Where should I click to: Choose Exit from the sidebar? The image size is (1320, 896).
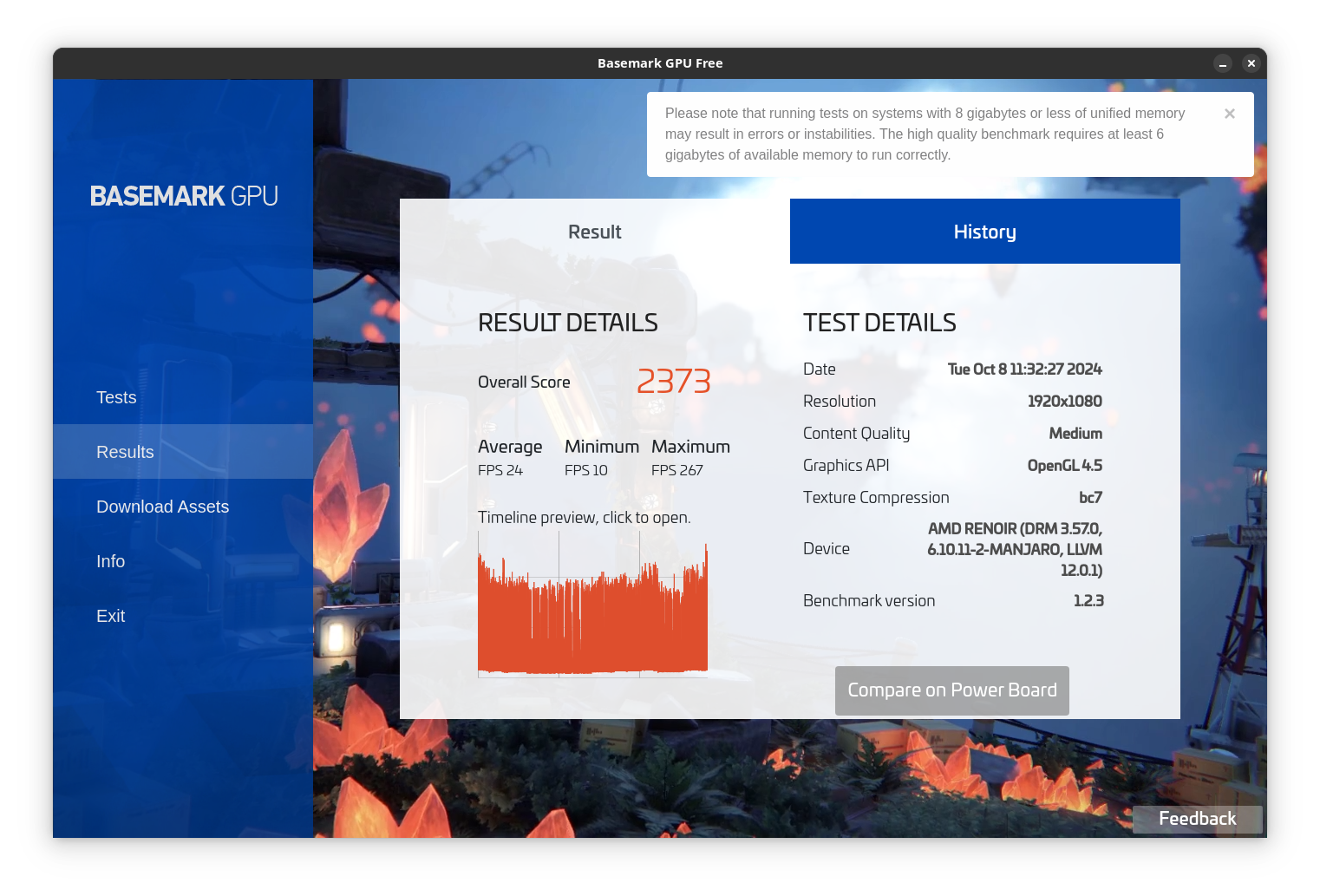[110, 616]
